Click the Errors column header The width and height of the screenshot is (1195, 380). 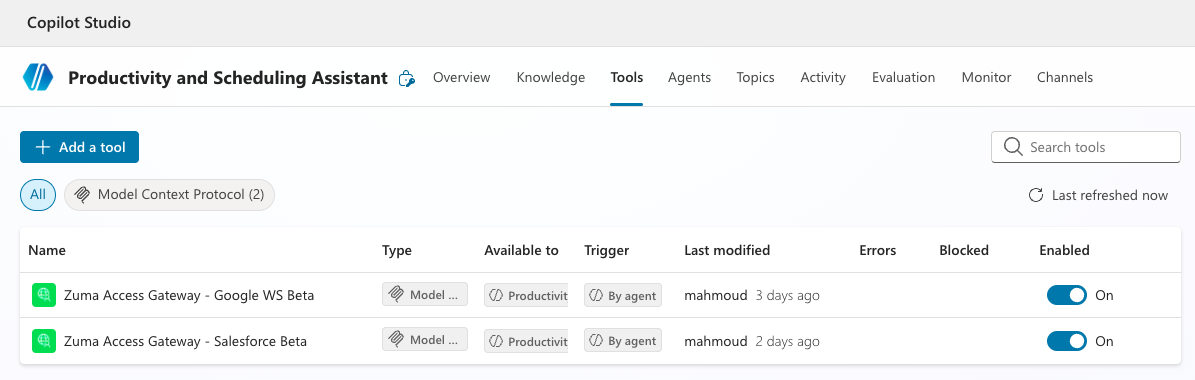pyautogui.click(x=878, y=250)
